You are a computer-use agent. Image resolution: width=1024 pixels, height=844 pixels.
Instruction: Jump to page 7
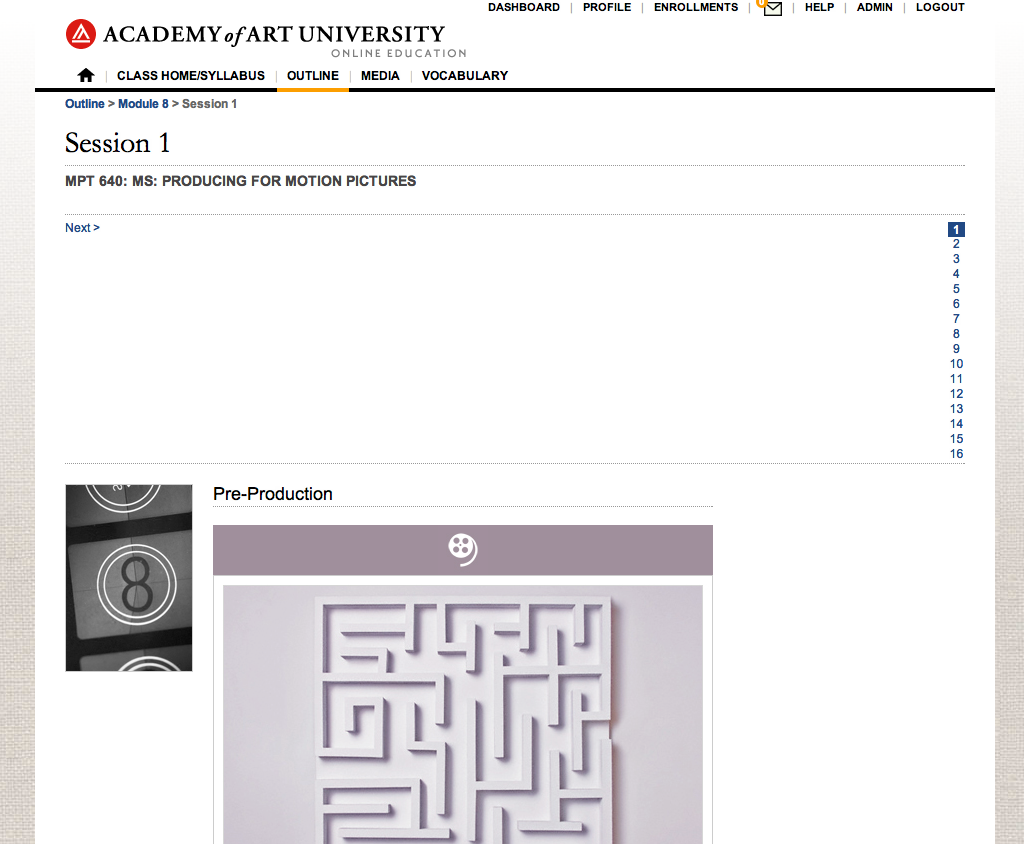pos(956,319)
